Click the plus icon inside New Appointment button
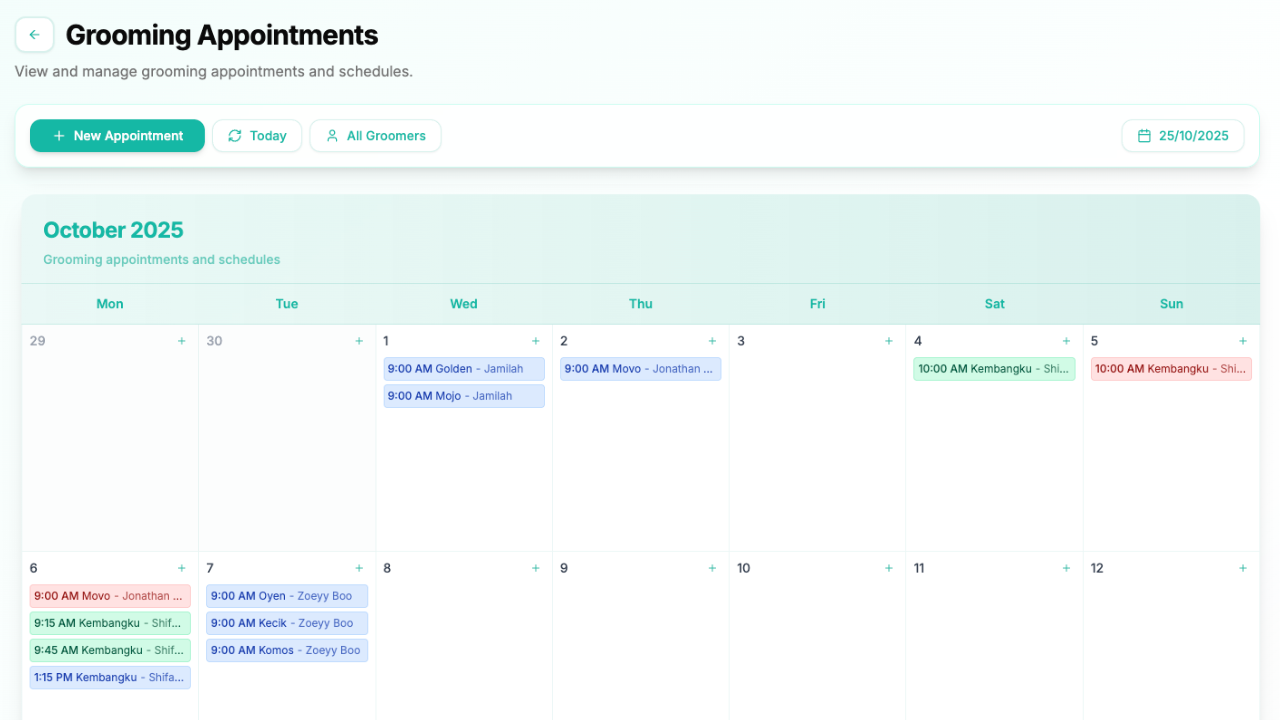Viewport: 1280px width, 720px height. click(x=59, y=135)
